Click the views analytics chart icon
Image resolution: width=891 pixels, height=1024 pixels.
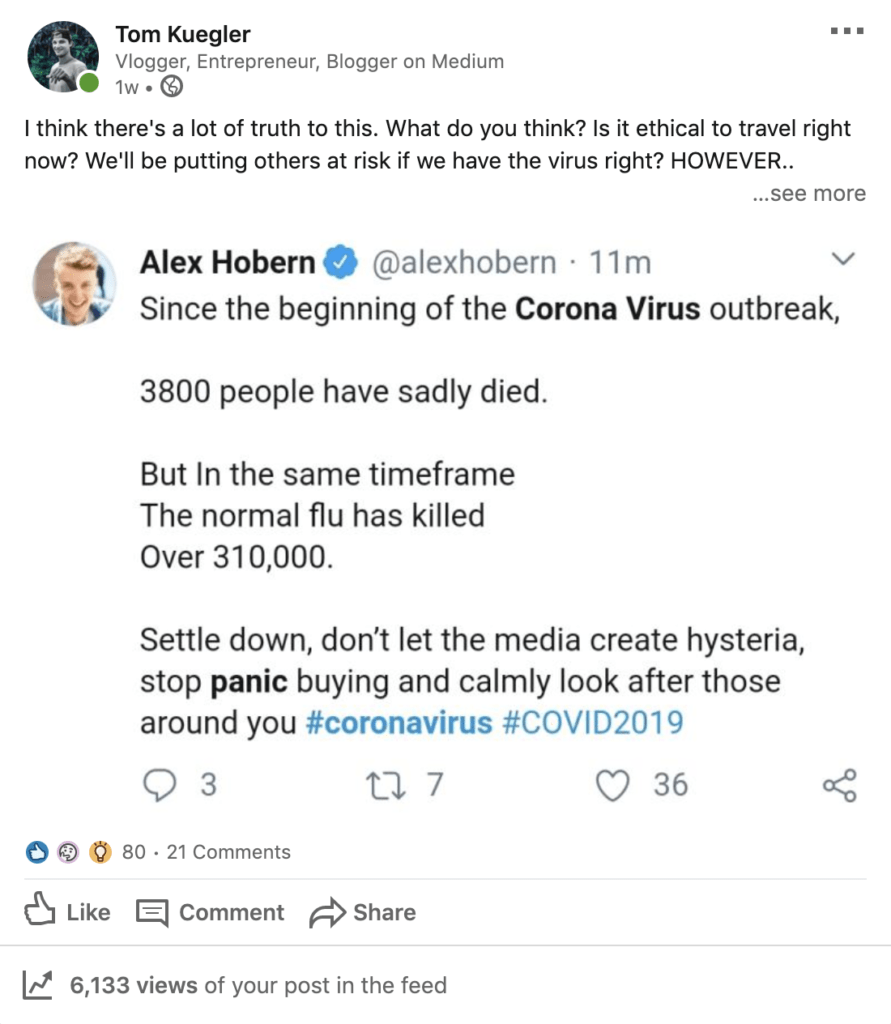pyautogui.click(x=37, y=984)
